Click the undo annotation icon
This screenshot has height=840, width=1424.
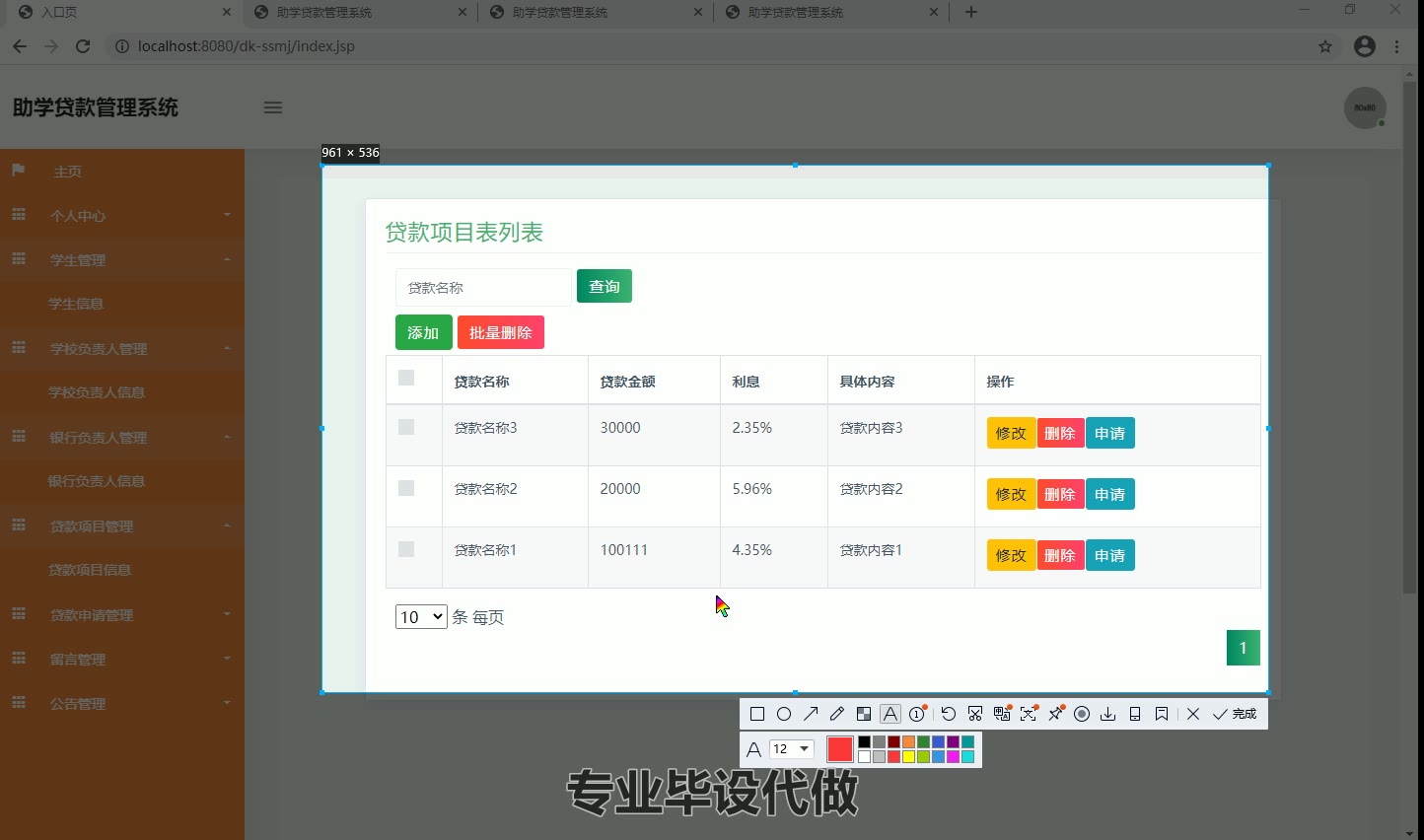[x=949, y=714]
